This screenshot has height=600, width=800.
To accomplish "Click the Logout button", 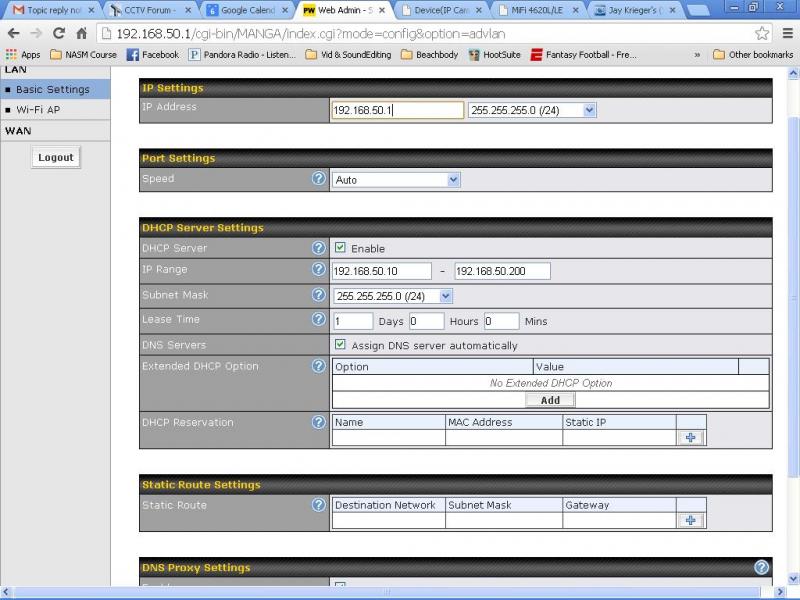I will pos(56,157).
